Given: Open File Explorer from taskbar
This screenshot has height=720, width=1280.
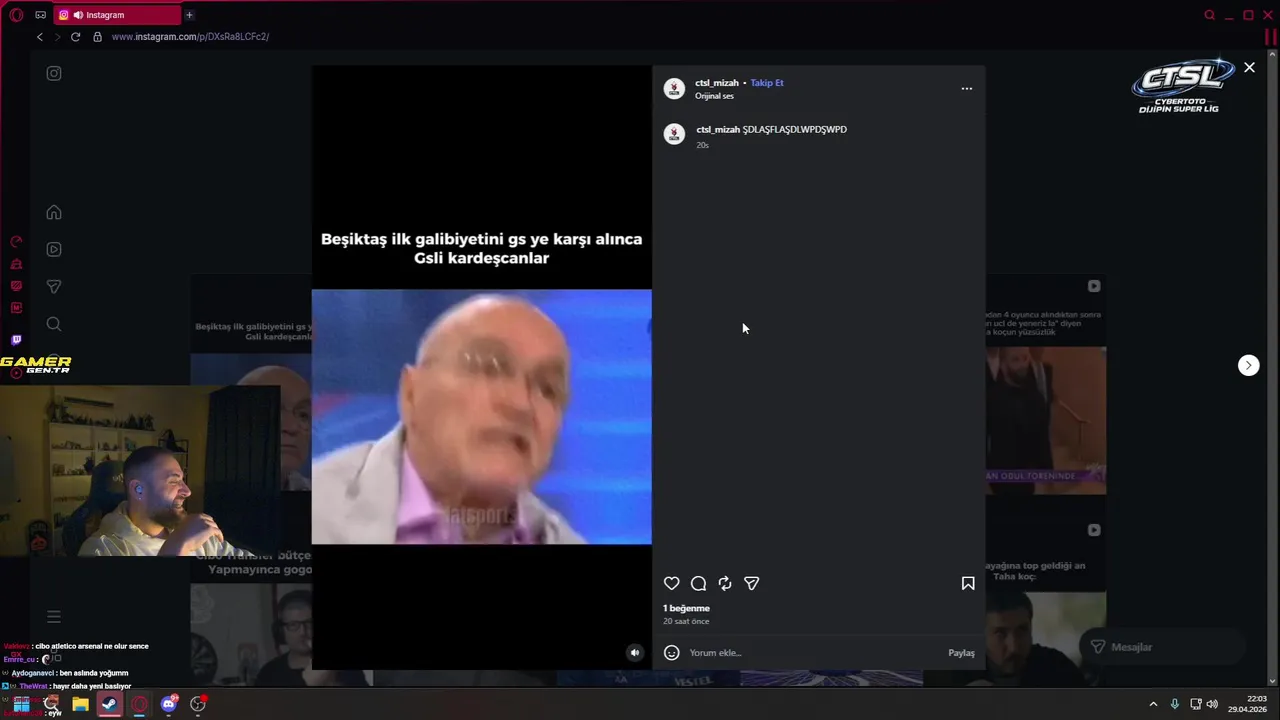Looking at the screenshot, I should pos(80,704).
